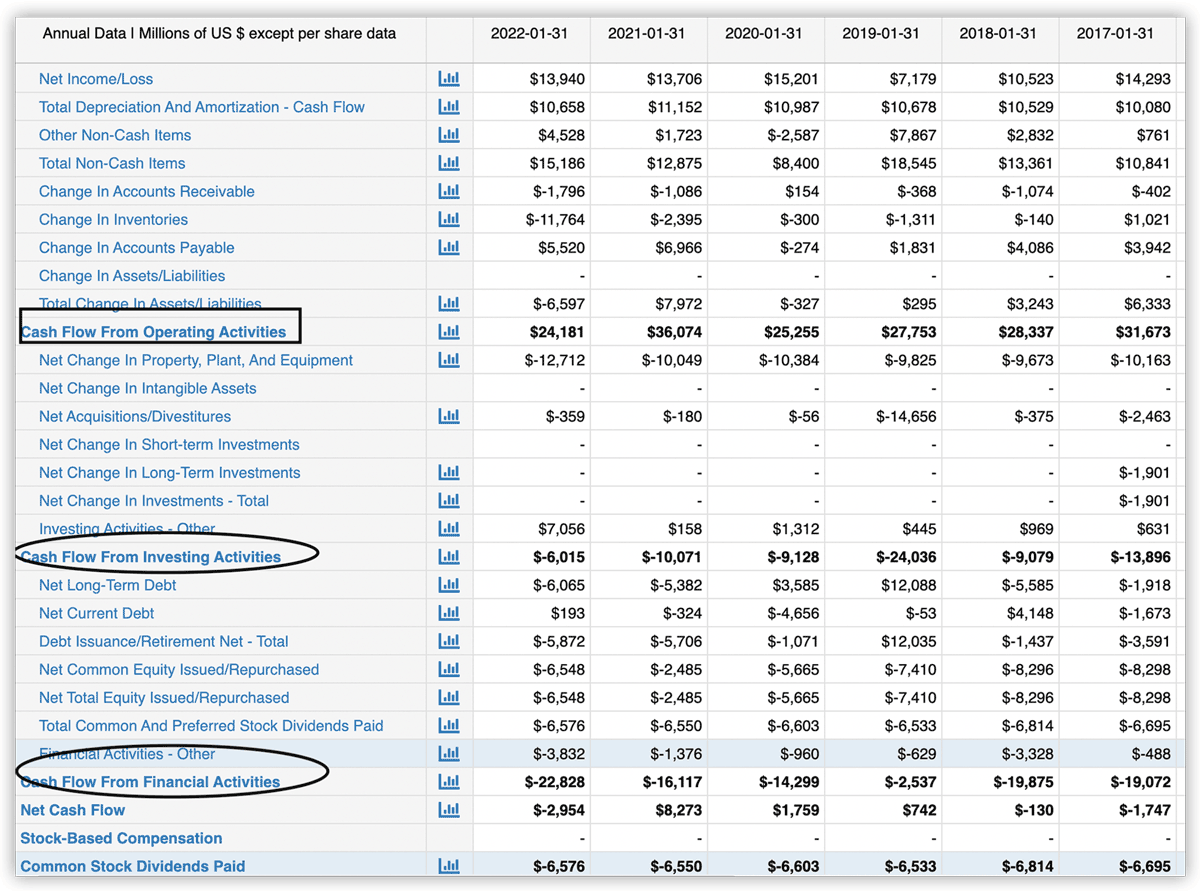Click the Cash Flow From Financial Activities link
The height and width of the screenshot is (891, 1200).
[x=151, y=782]
